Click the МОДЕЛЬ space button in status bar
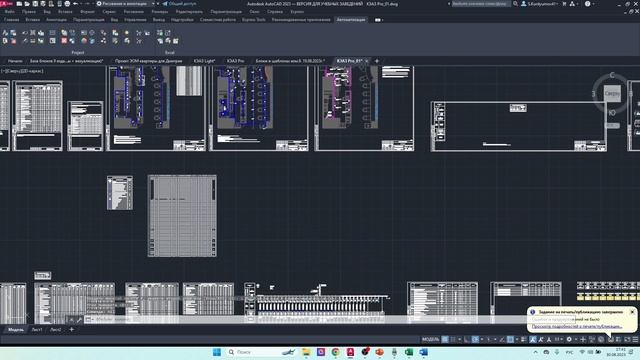 click(430, 339)
